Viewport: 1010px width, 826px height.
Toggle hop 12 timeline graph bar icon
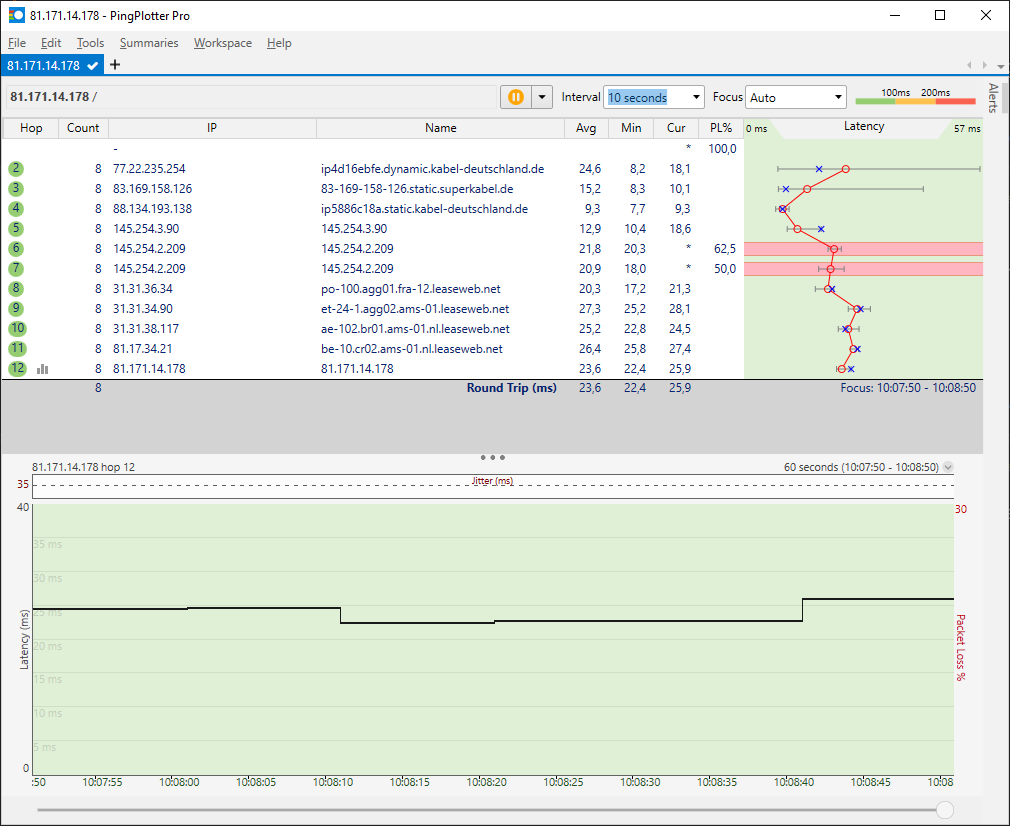click(x=43, y=369)
